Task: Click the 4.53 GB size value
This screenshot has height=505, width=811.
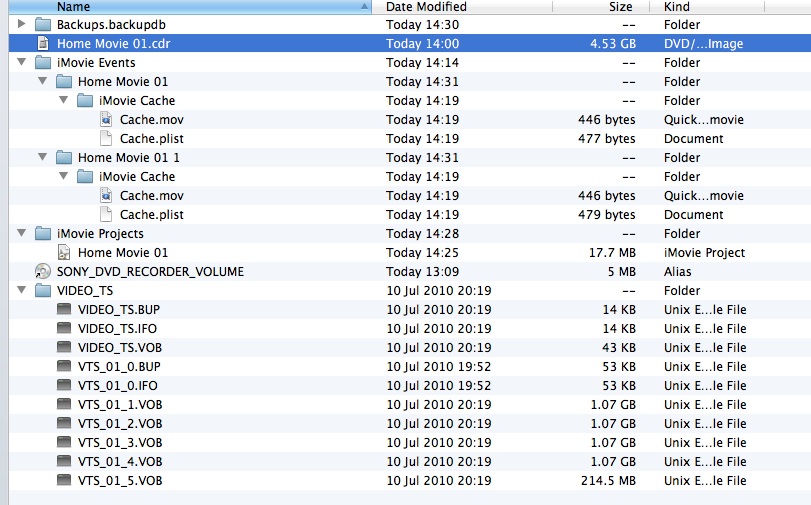Action: (613, 44)
